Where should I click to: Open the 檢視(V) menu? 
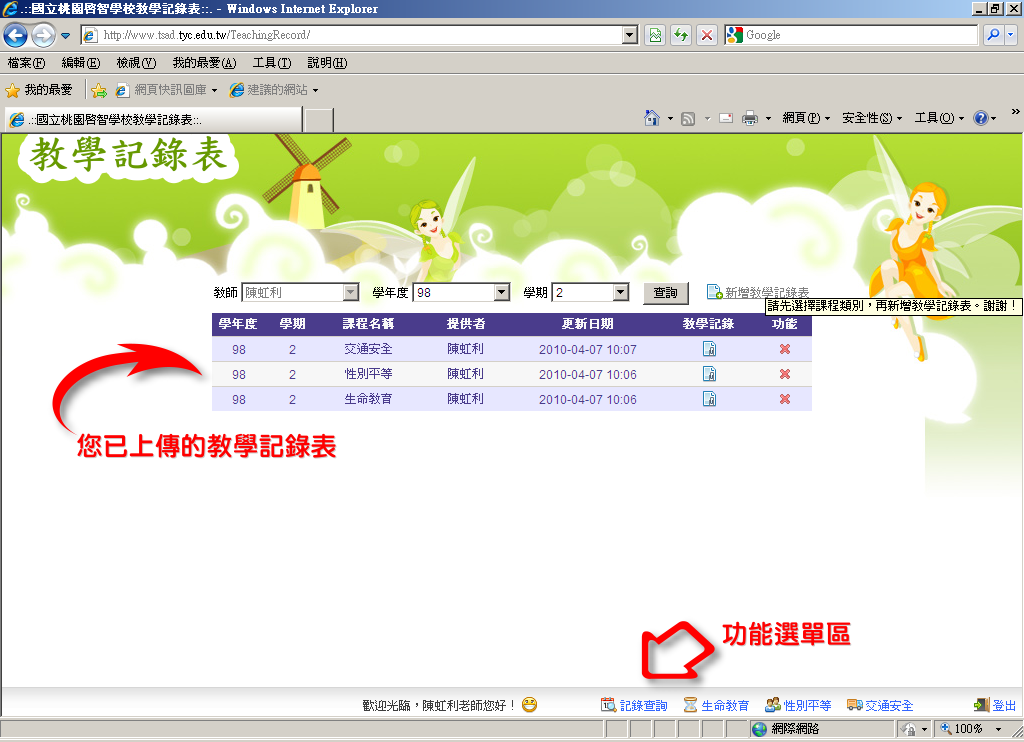point(136,63)
